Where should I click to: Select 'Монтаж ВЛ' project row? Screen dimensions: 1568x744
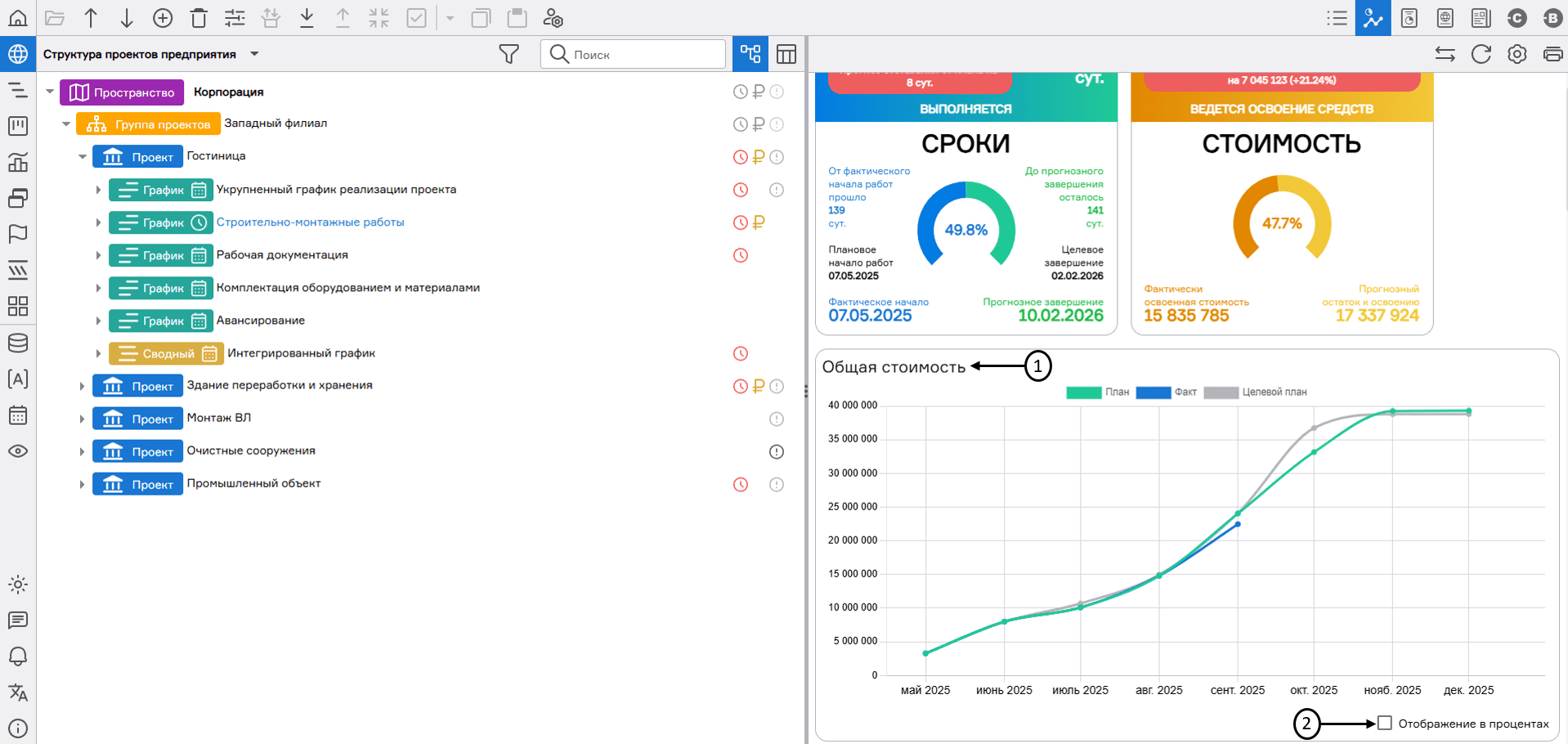coord(218,418)
